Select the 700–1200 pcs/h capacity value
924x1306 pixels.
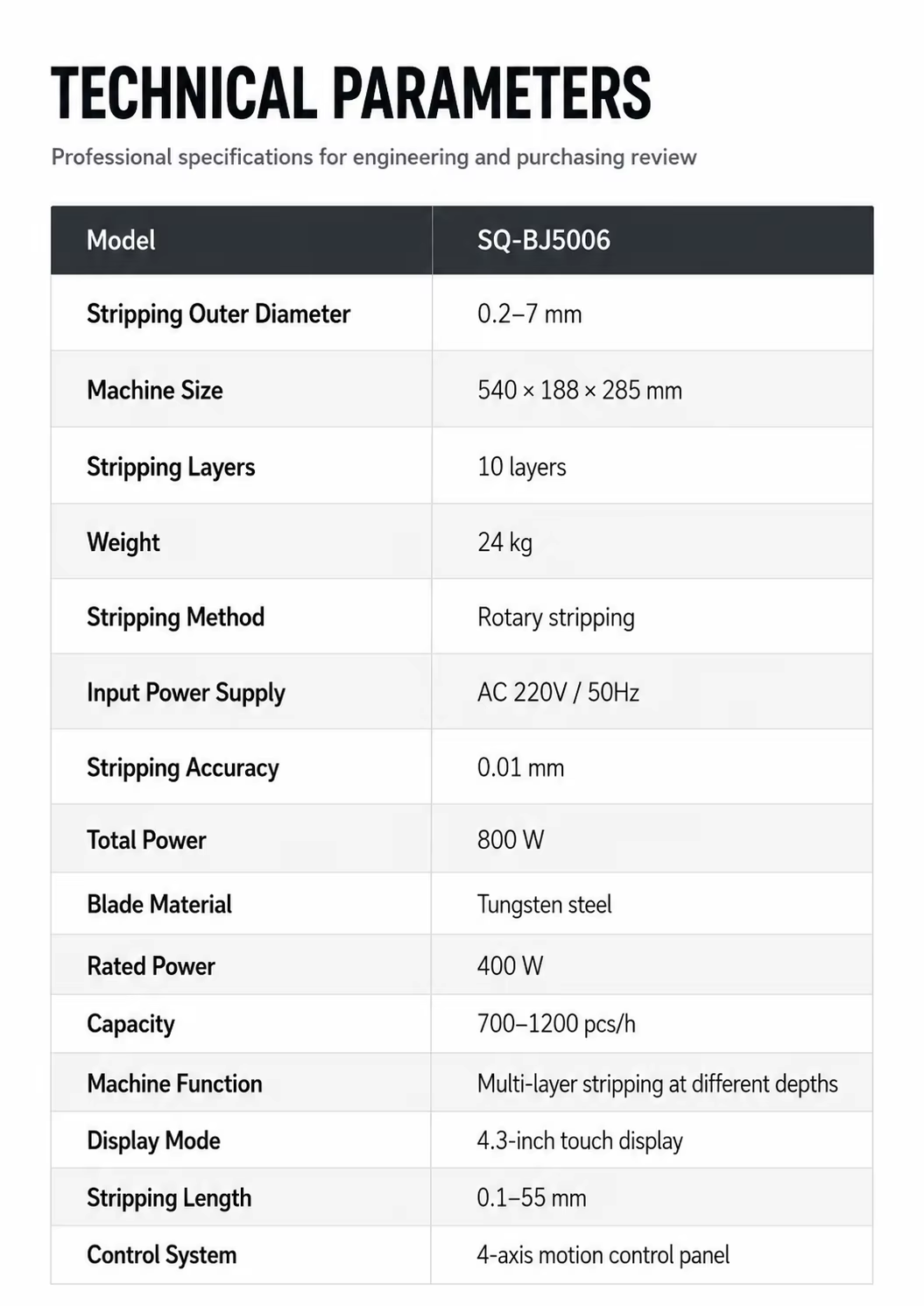click(x=556, y=1024)
